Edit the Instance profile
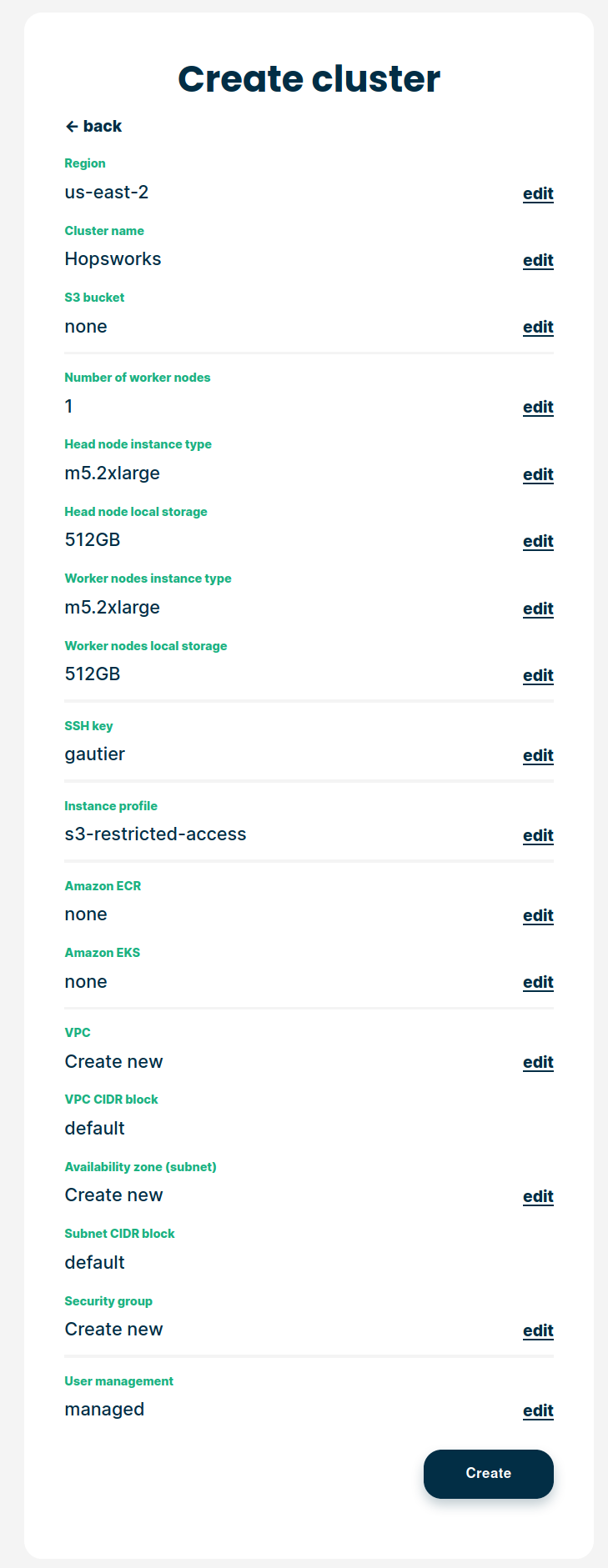The image size is (608, 1568). coord(538,835)
